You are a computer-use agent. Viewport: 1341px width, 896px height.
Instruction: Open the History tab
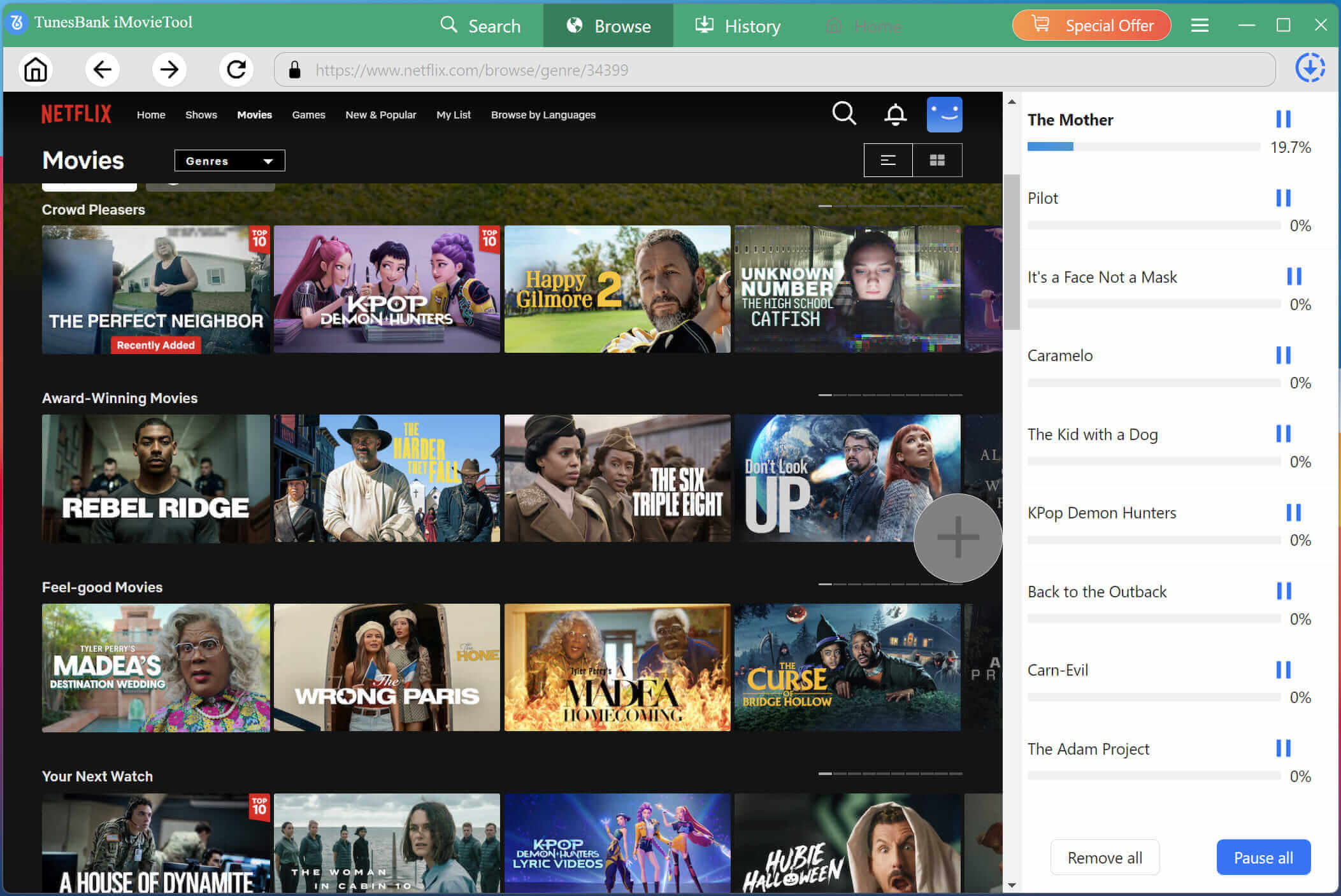(738, 26)
